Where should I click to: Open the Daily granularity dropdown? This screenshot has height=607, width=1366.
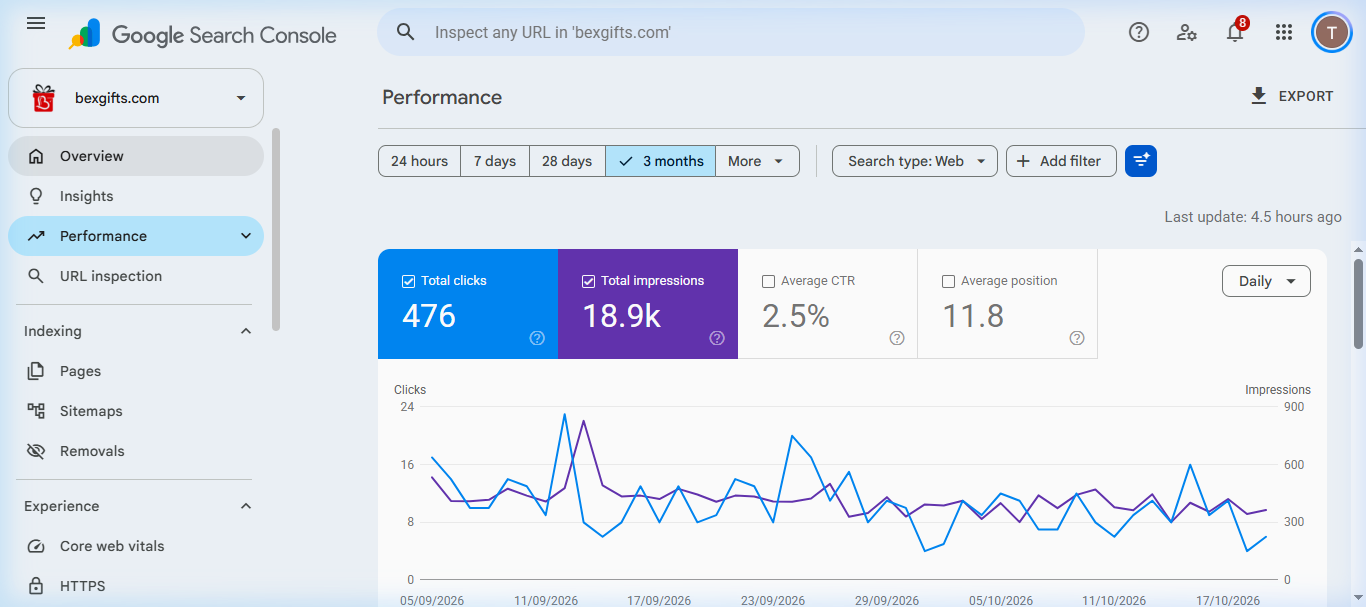pos(1266,281)
